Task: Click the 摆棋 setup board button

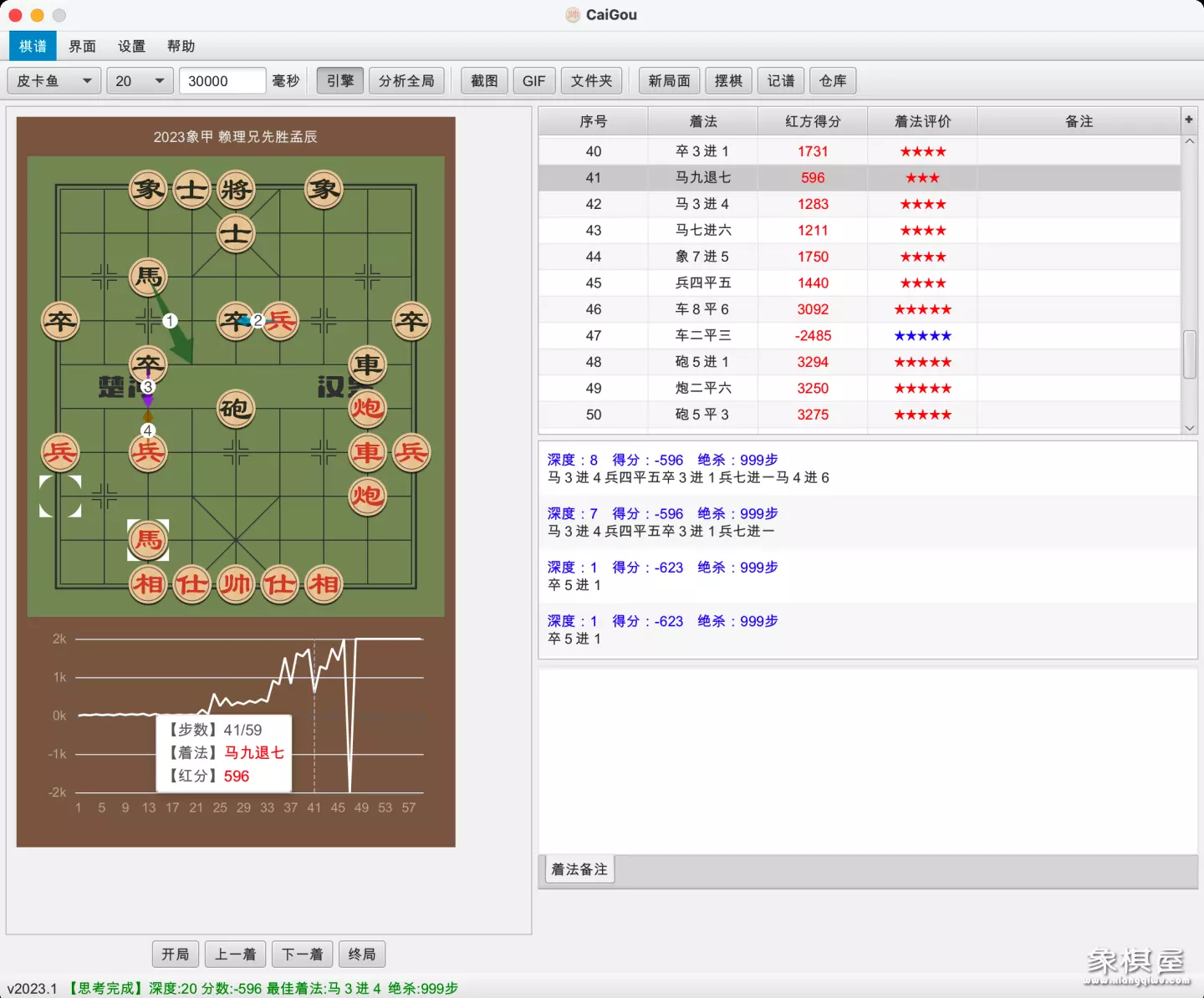Action: [728, 81]
